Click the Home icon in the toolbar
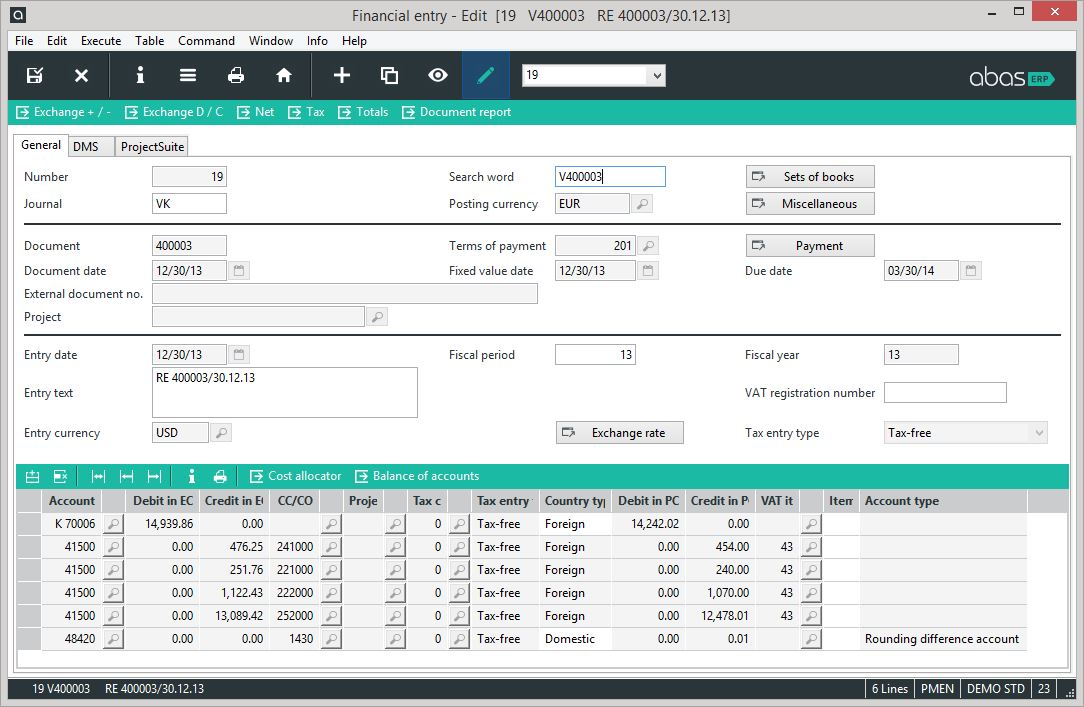This screenshot has width=1084, height=707. (285, 75)
